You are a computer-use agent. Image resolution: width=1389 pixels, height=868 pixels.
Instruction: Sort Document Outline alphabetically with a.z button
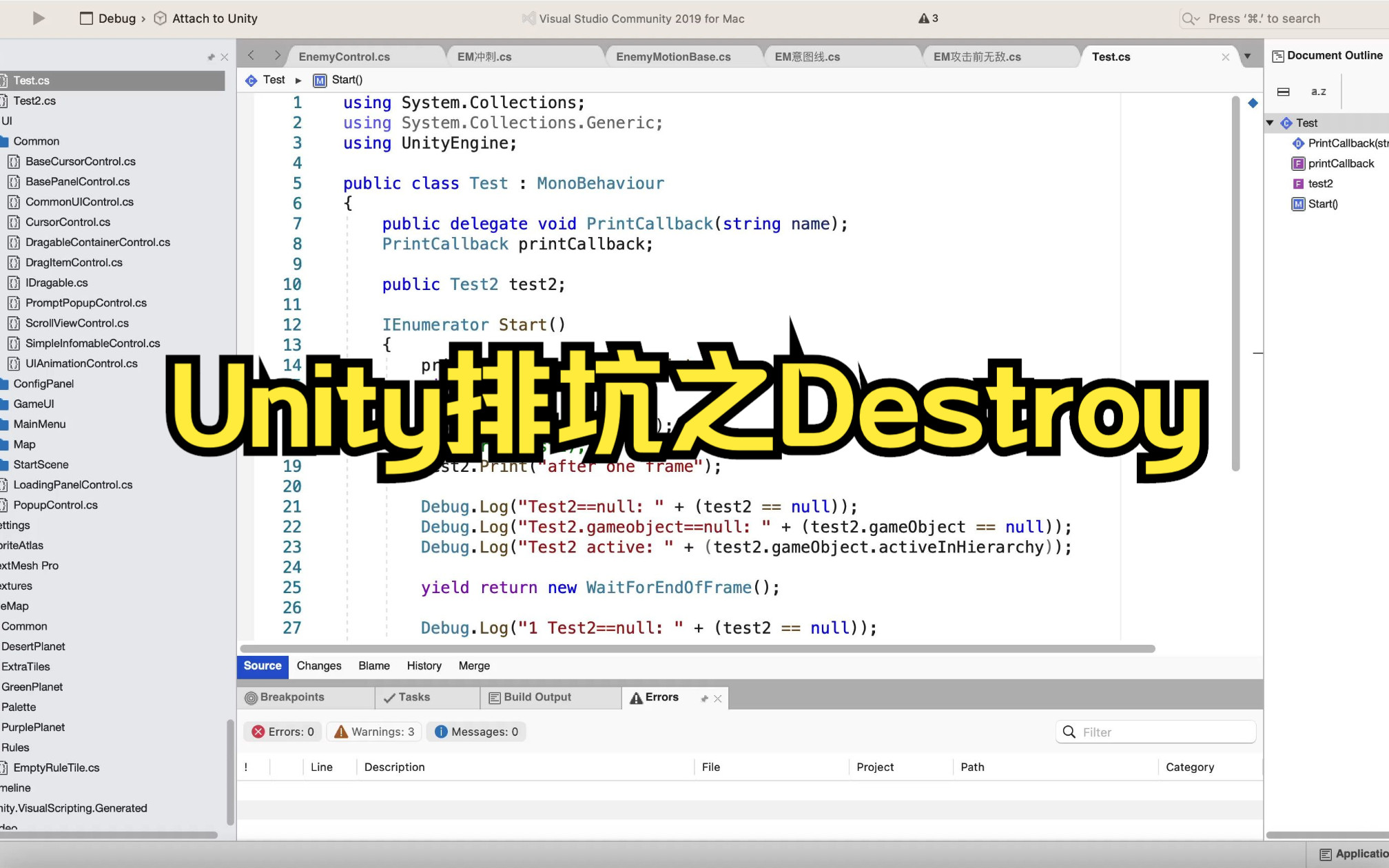click(x=1318, y=91)
